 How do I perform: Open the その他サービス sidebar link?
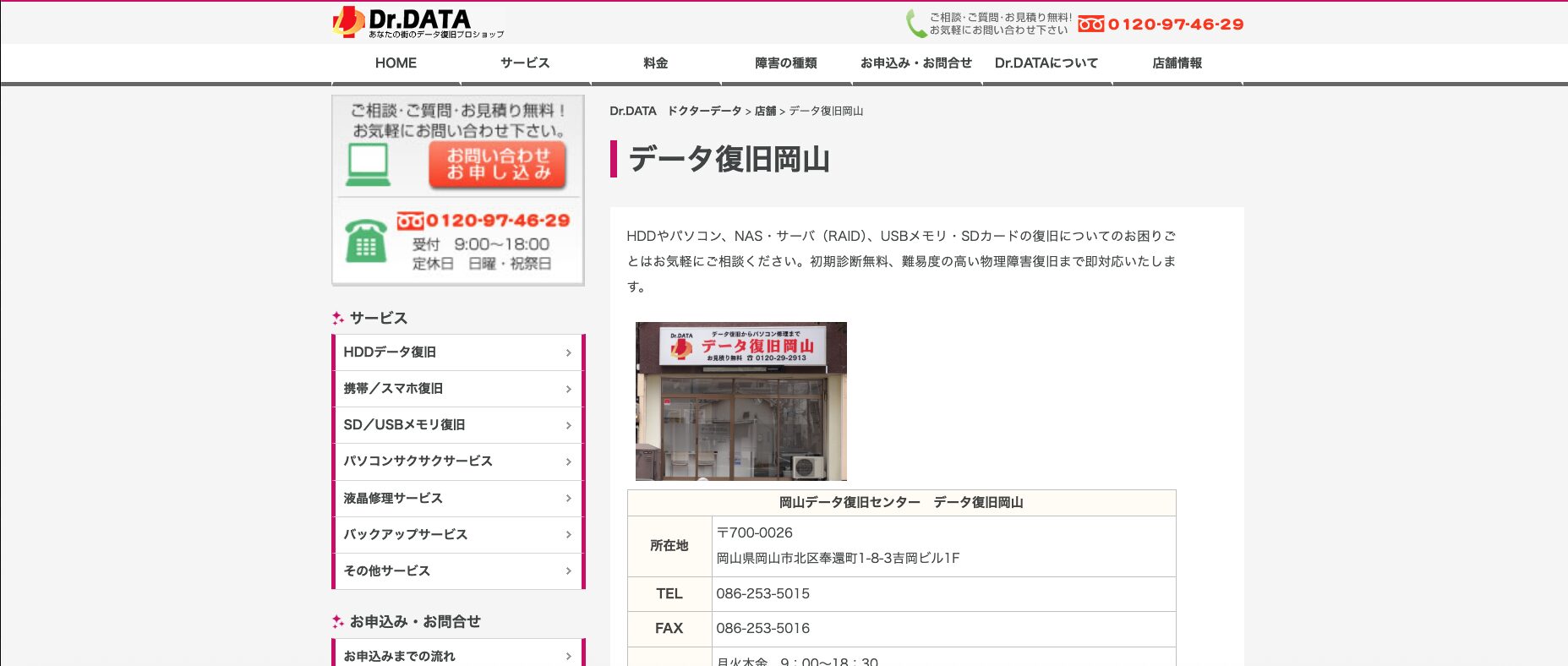point(458,571)
